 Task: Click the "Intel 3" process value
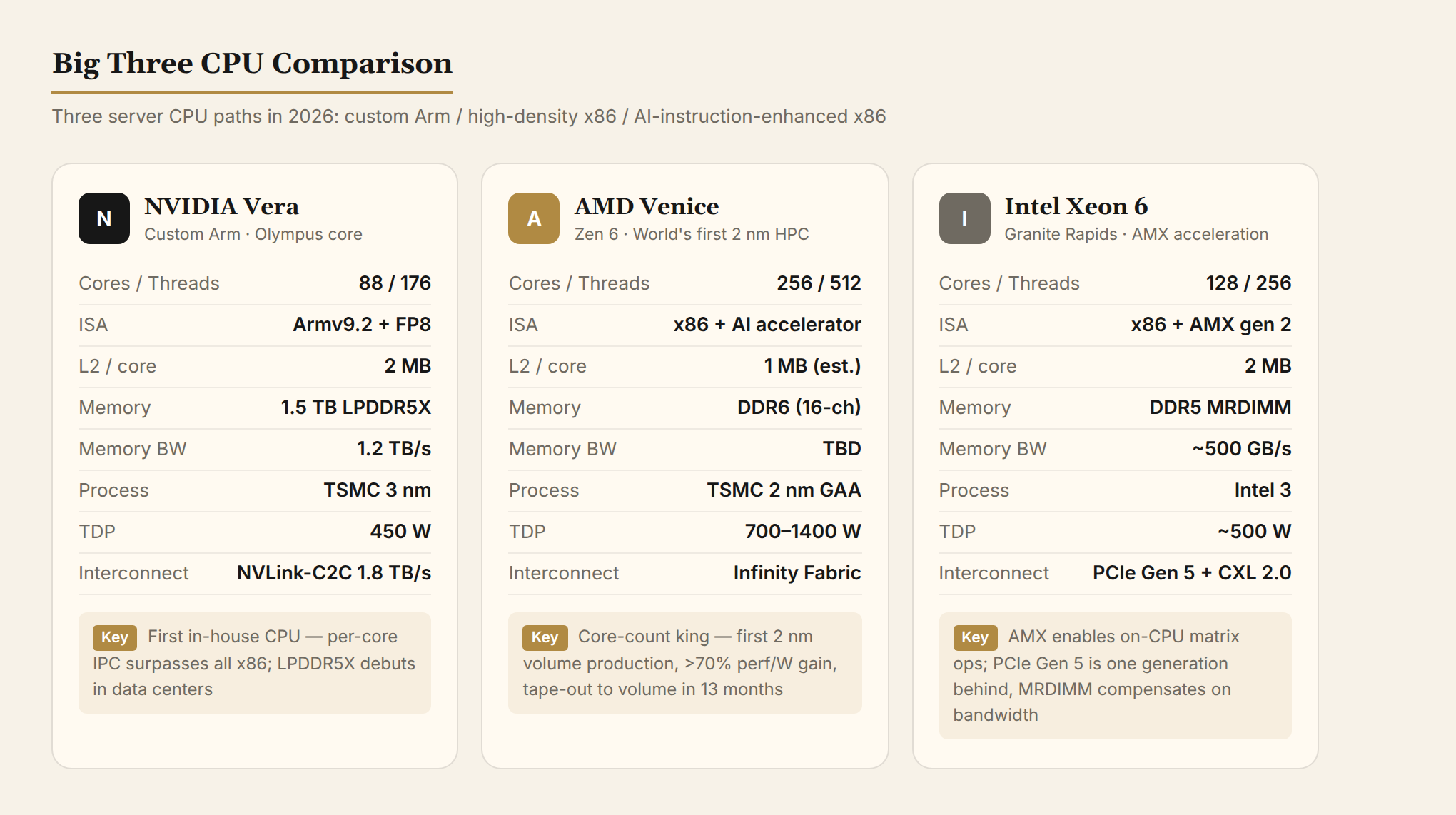point(1263,490)
